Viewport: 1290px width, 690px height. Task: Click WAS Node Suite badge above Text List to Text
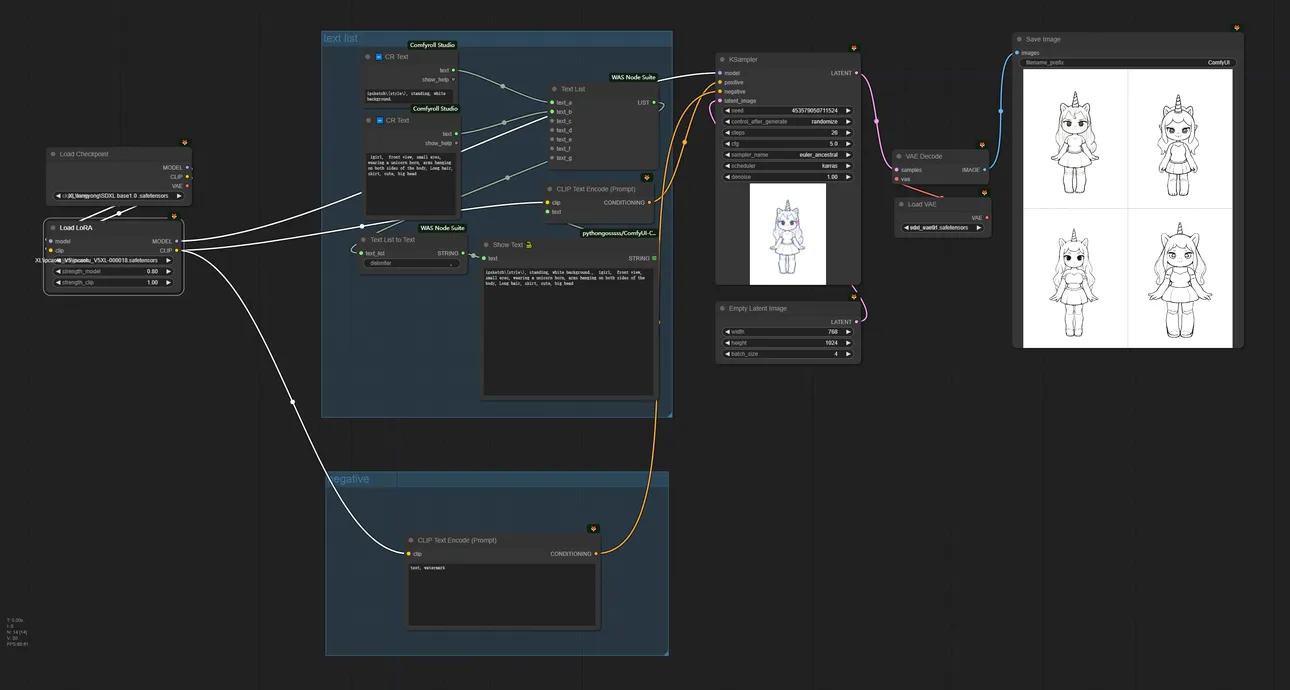(x=442, y=228)
